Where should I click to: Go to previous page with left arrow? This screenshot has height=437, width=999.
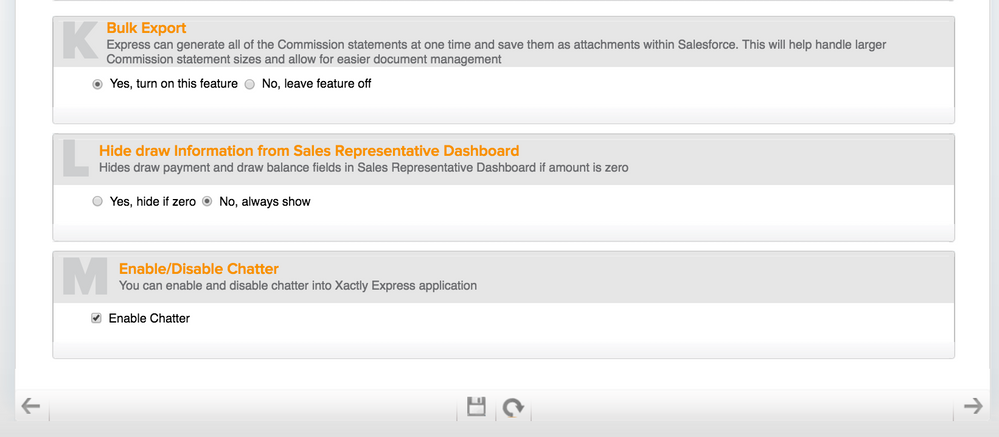coord(31,406)
